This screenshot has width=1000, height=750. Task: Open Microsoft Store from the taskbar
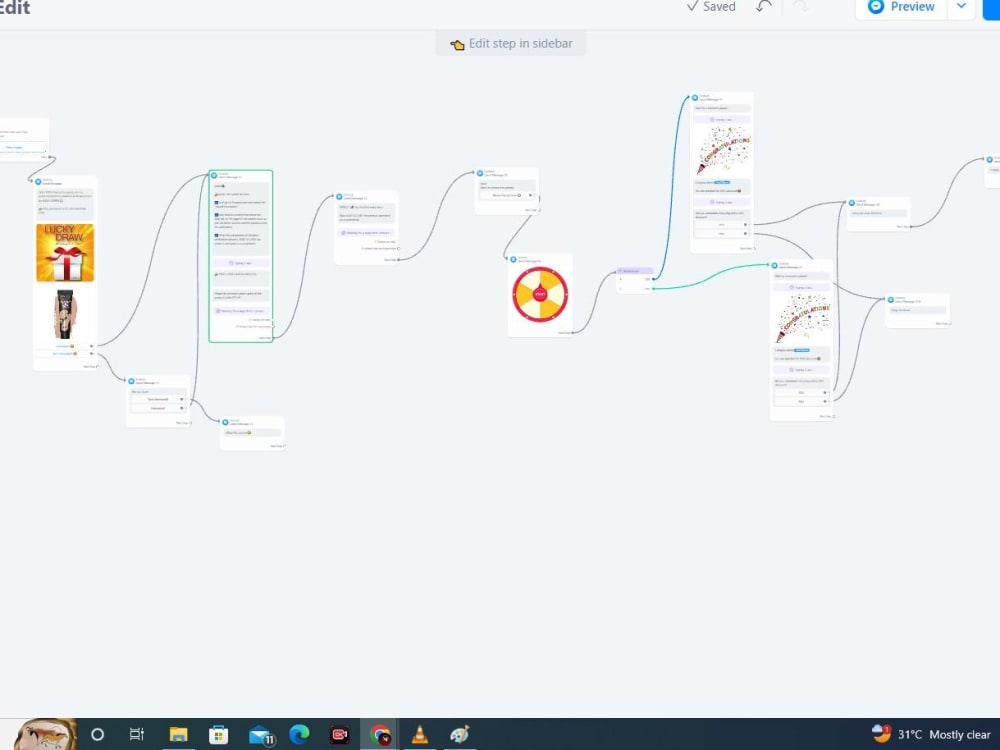(x=218, y=734)
